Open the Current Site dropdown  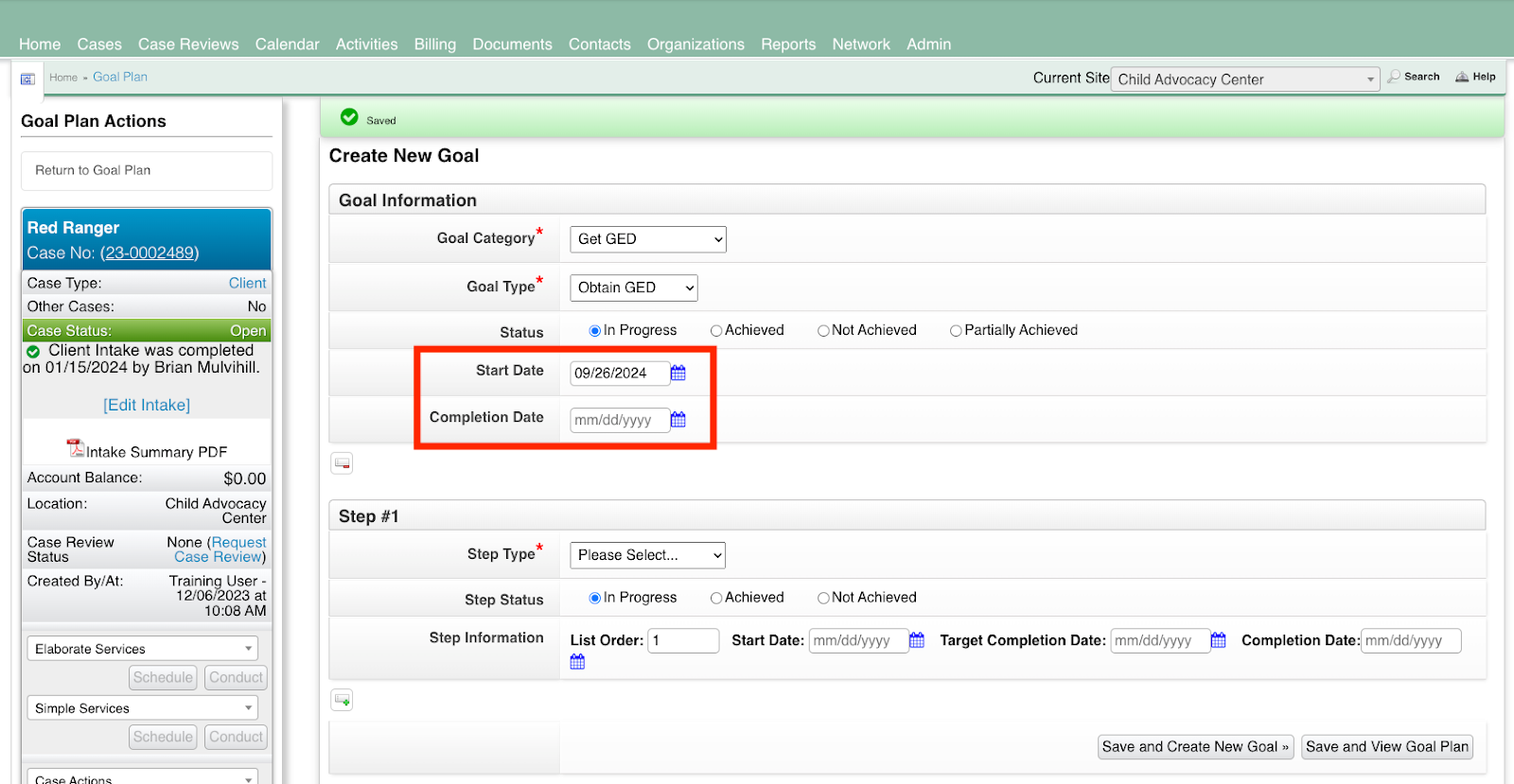[x=1245, y=79]
